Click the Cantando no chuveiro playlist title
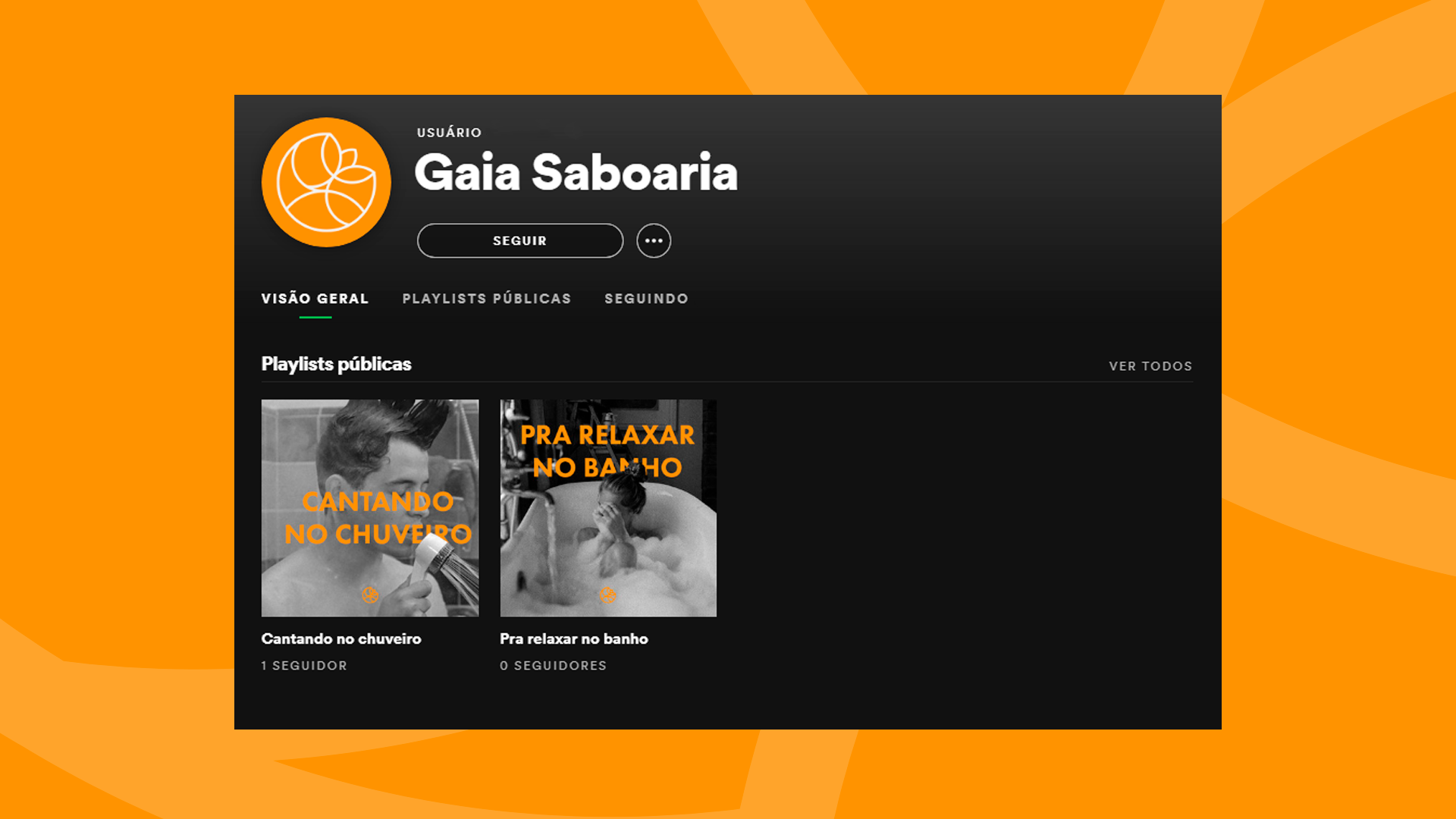 (341, 639)
